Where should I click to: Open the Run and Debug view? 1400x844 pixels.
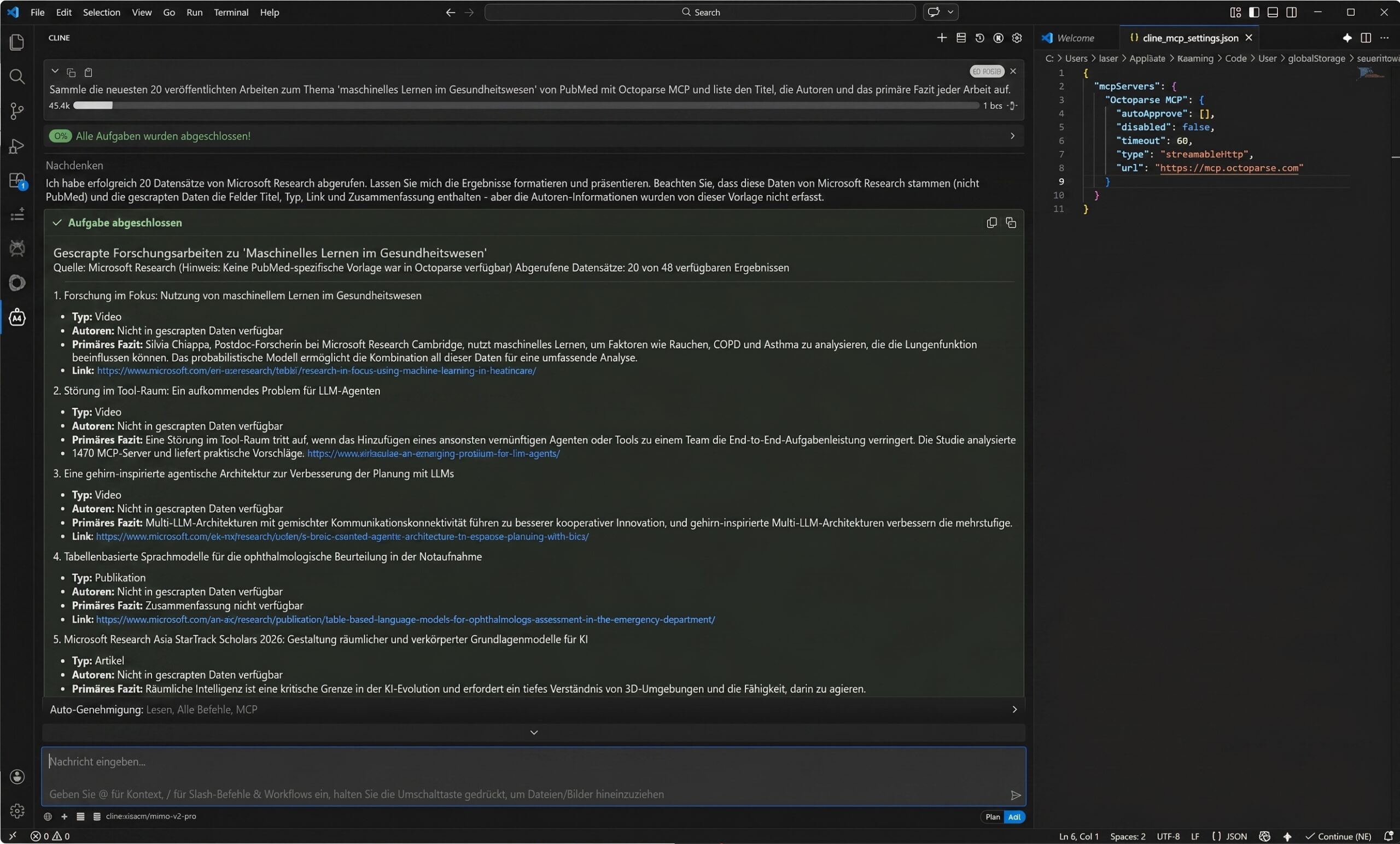[17, 146]
